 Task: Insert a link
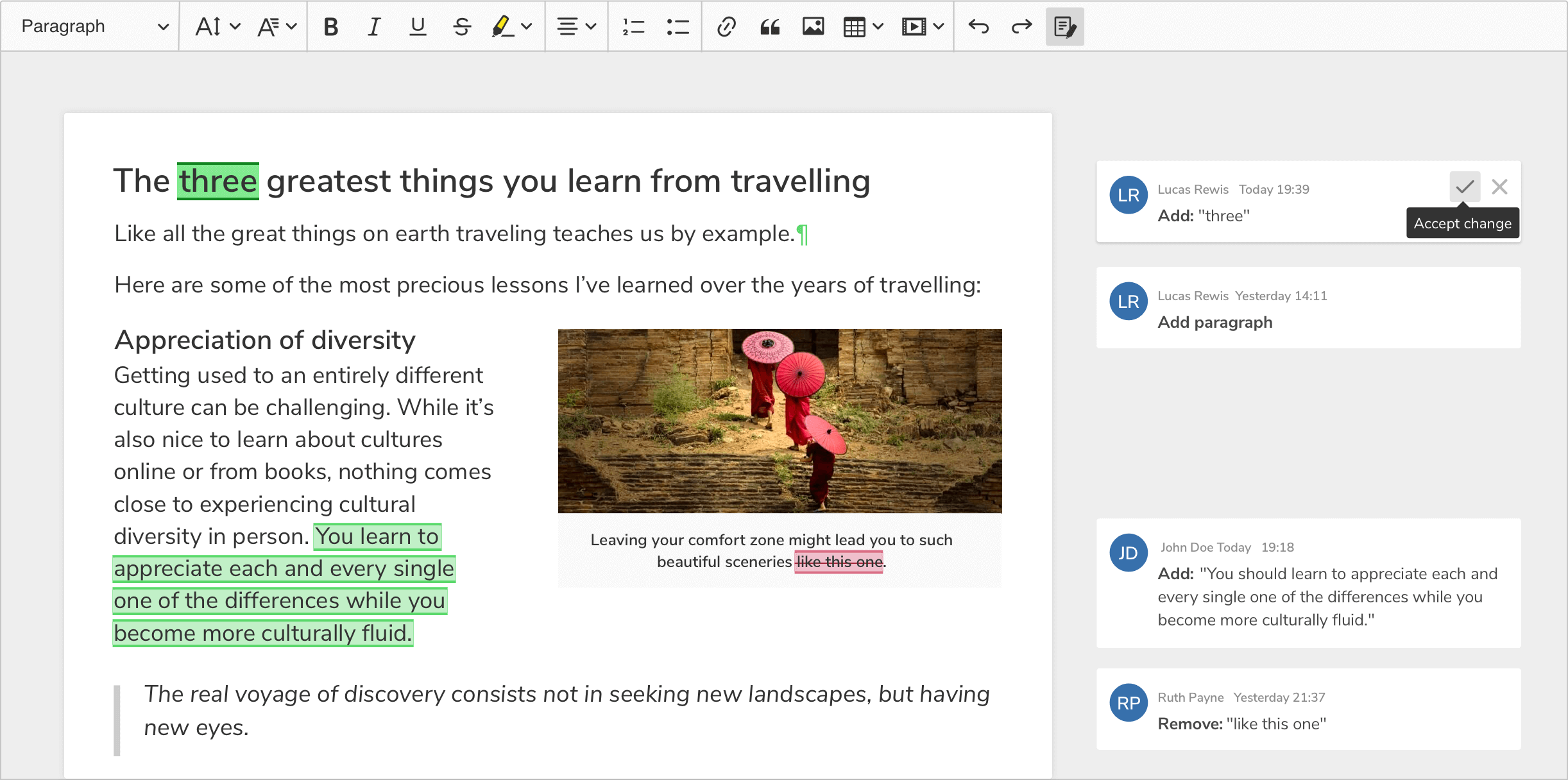726,26
